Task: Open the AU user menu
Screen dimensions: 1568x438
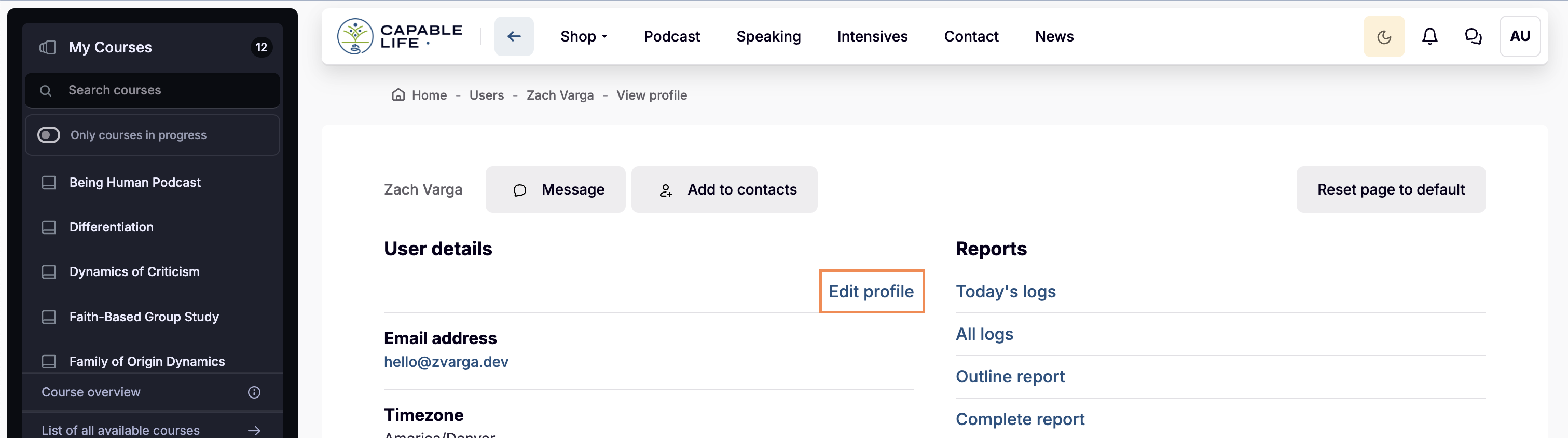Action: (1519, 36)
